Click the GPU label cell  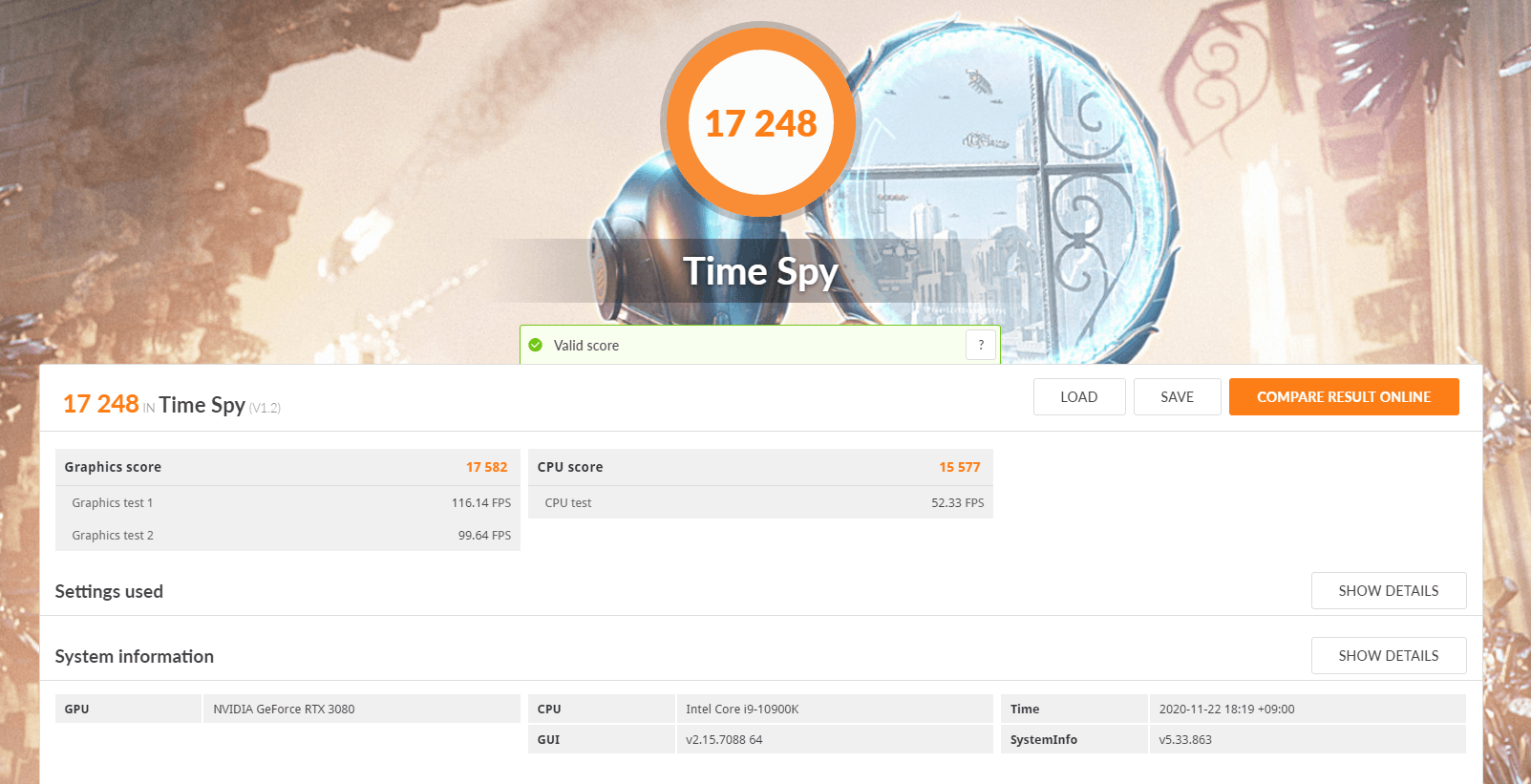click(128, 709)
